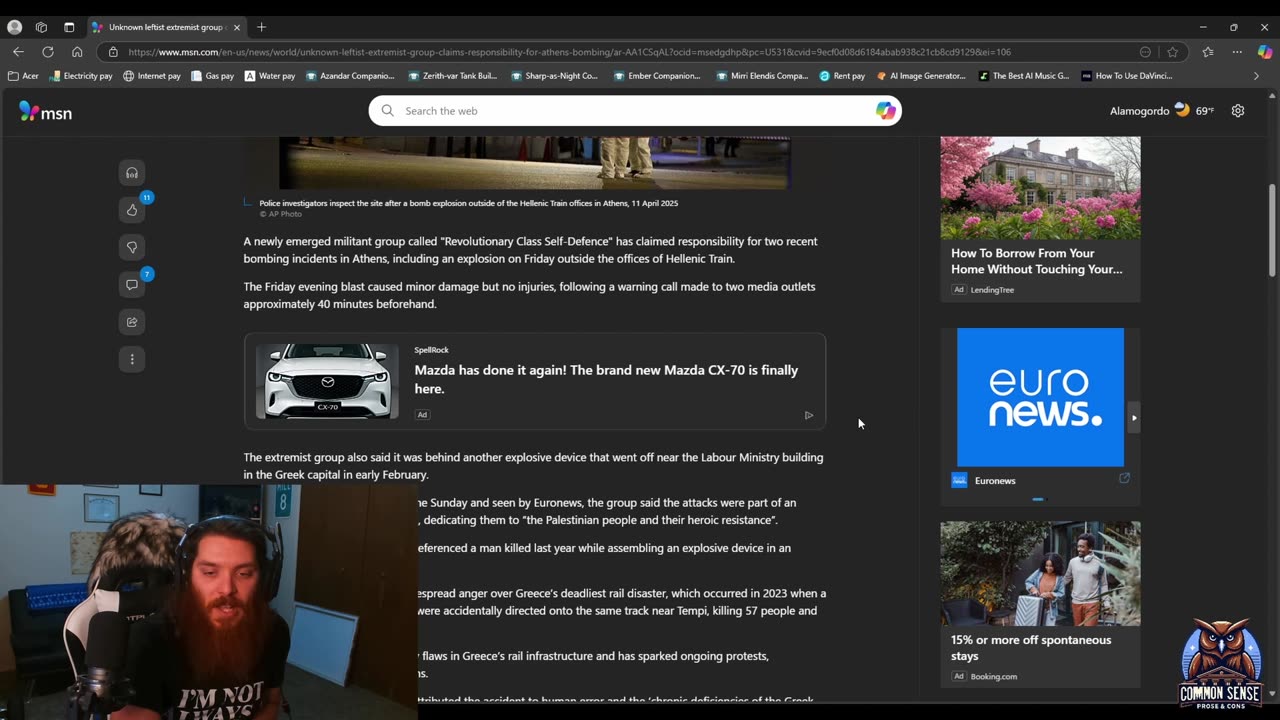Advance the Euronews carousel with next arrow
Image resolution: width=1280 pixels, height=720 pixels.
coord(1133,417)
